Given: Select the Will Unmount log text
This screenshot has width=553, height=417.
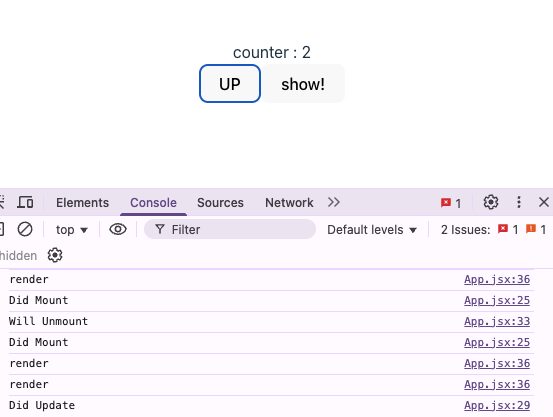Looking at the screenshot, I should coord(48,321).
